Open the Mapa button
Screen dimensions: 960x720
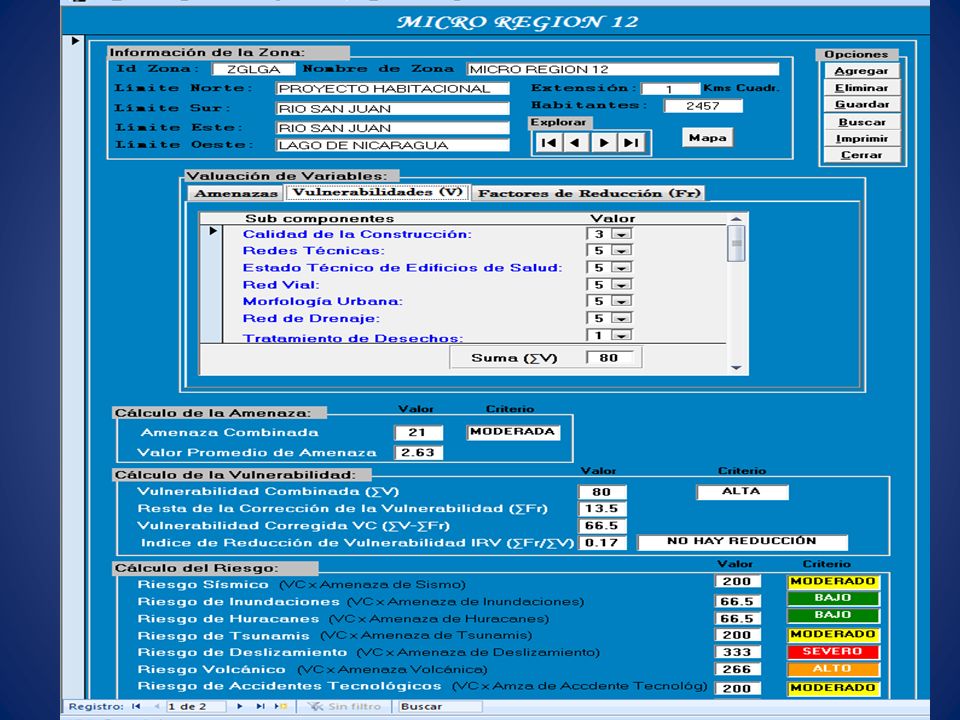tap(707, 138)
